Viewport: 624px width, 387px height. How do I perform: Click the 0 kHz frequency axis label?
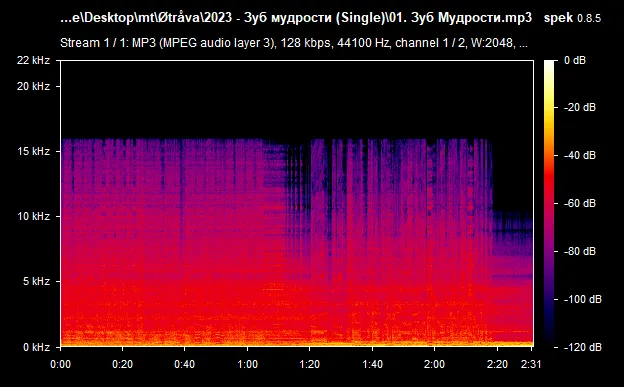(x=36, y=347)
